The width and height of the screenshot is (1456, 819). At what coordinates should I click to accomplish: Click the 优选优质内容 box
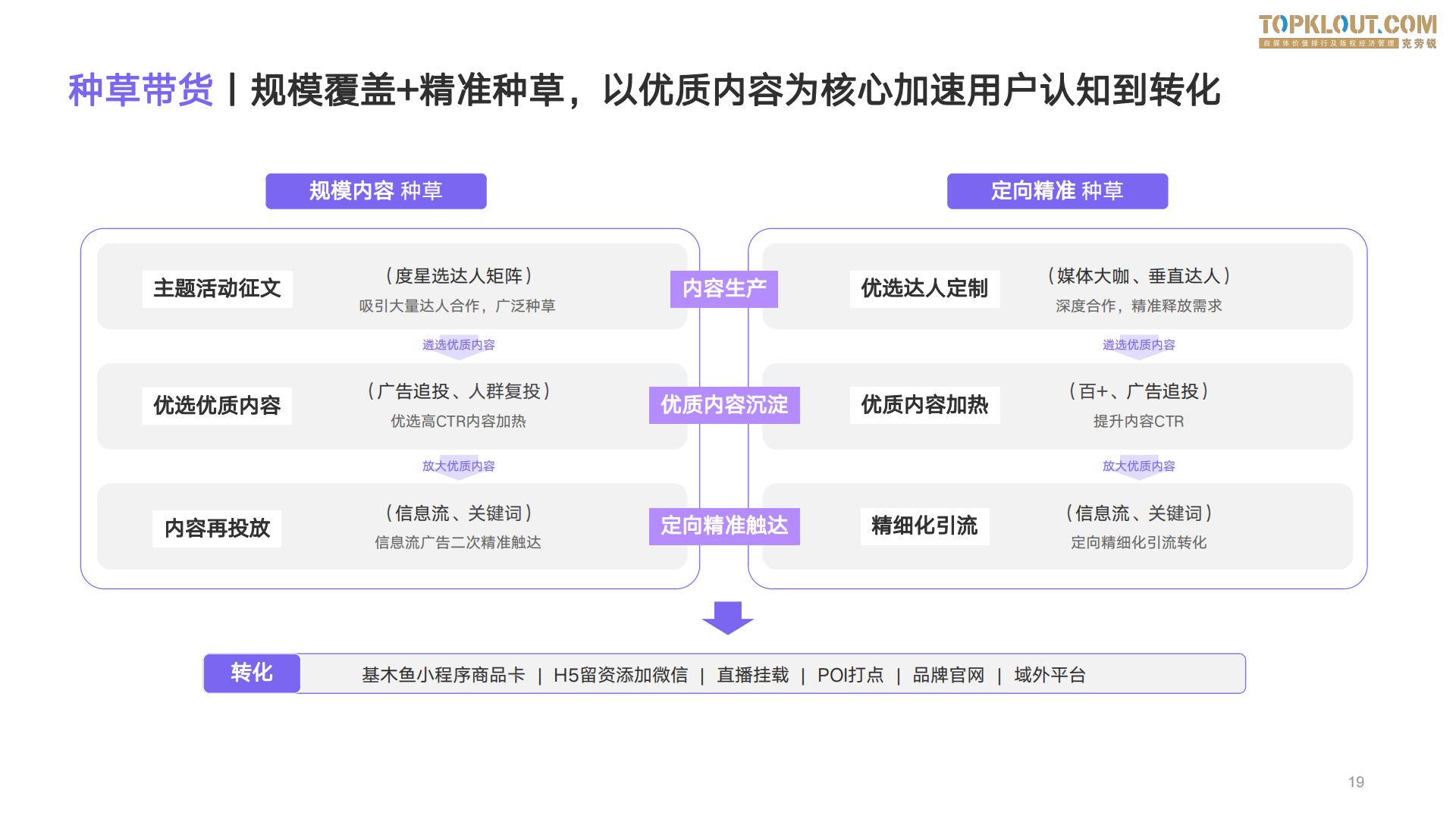[217, 406]
